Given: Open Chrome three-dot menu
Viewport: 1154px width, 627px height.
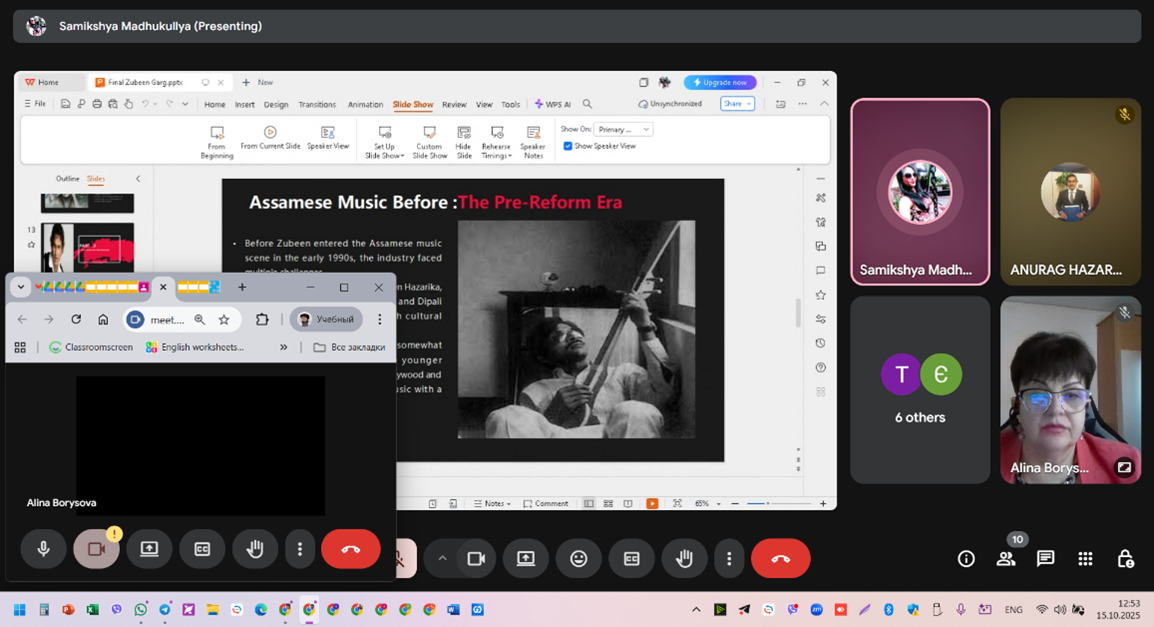Looking at the screenshot, I should pos(380,320).
